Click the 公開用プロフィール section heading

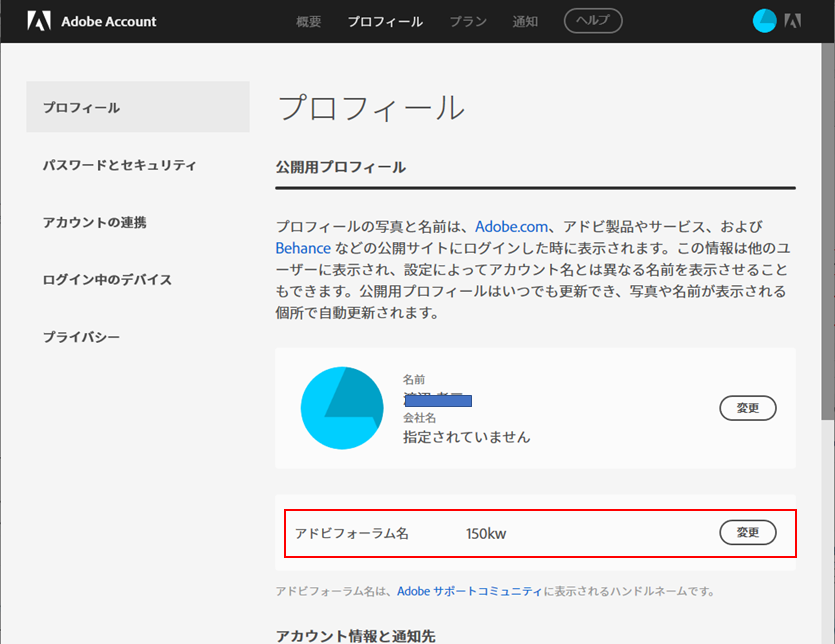341,167
